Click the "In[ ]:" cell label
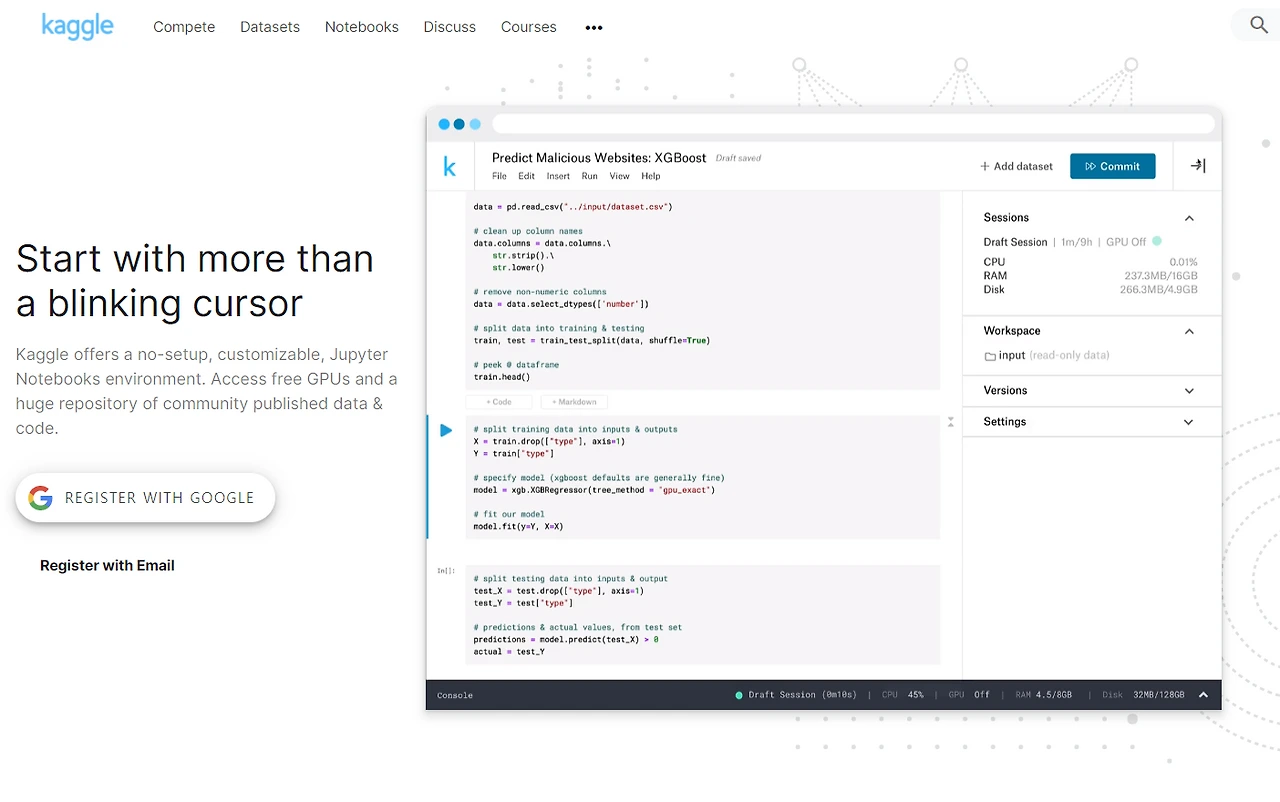 coord(446,571)
